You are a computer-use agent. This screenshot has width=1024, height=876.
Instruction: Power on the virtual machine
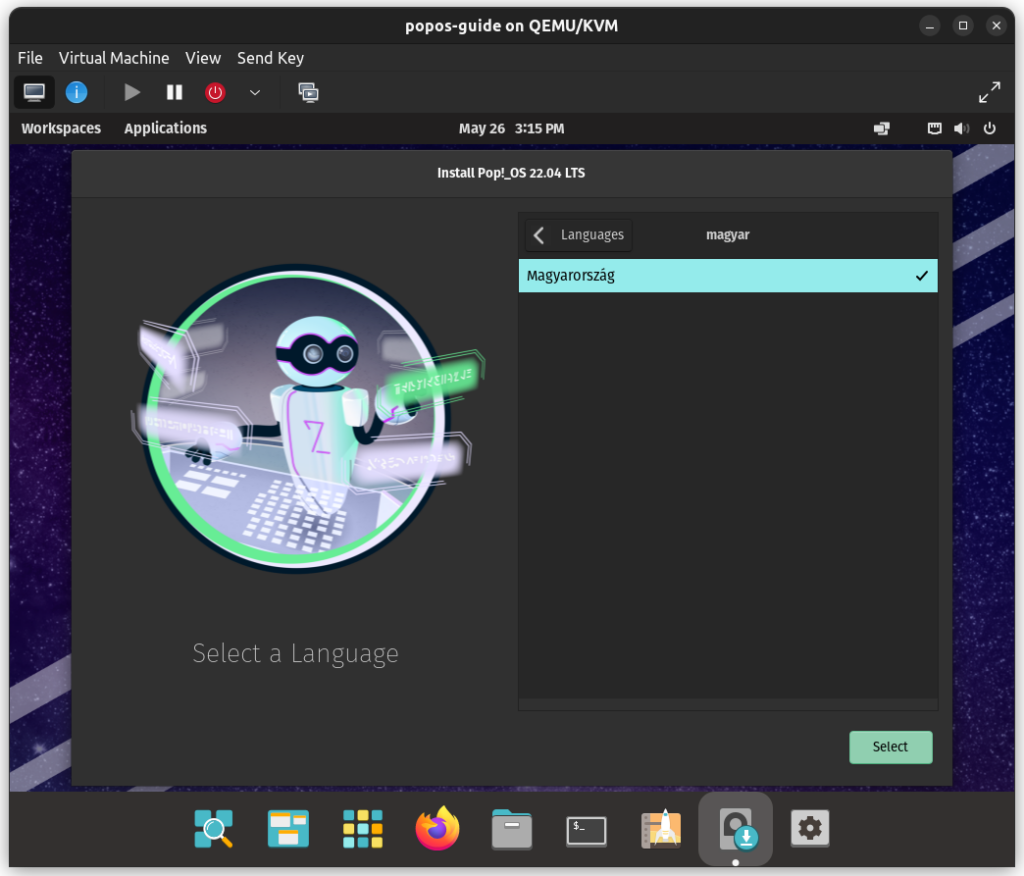point(132,92)
